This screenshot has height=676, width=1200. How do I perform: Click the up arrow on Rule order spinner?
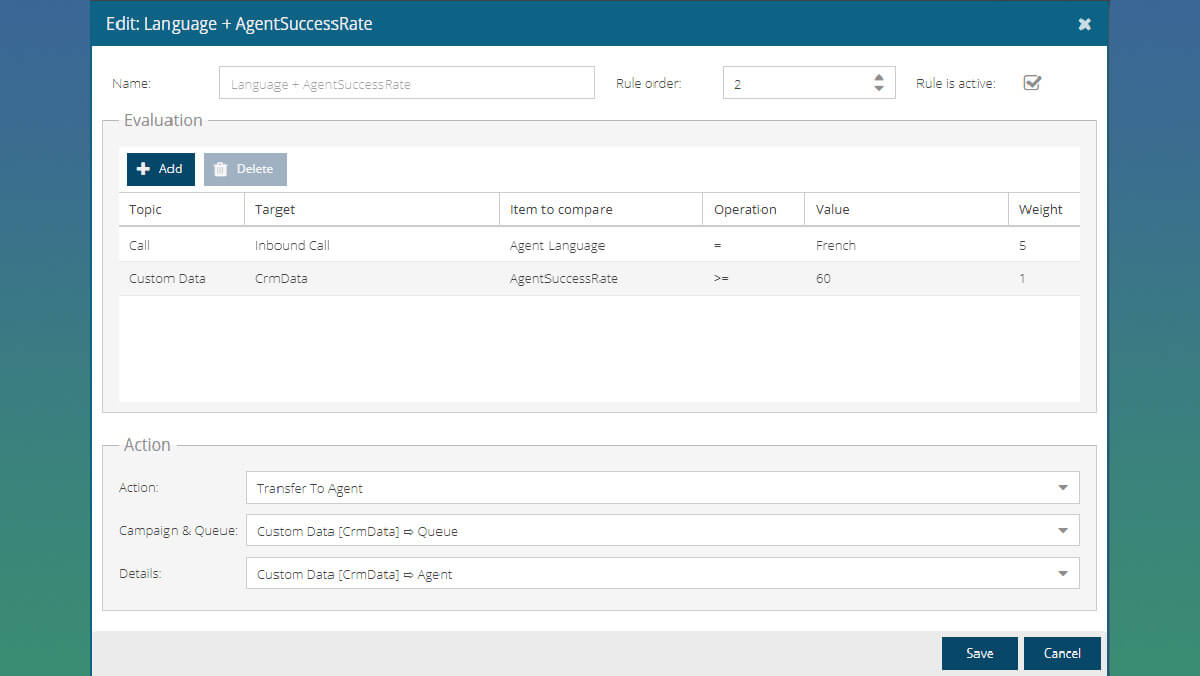coord(878,76)
